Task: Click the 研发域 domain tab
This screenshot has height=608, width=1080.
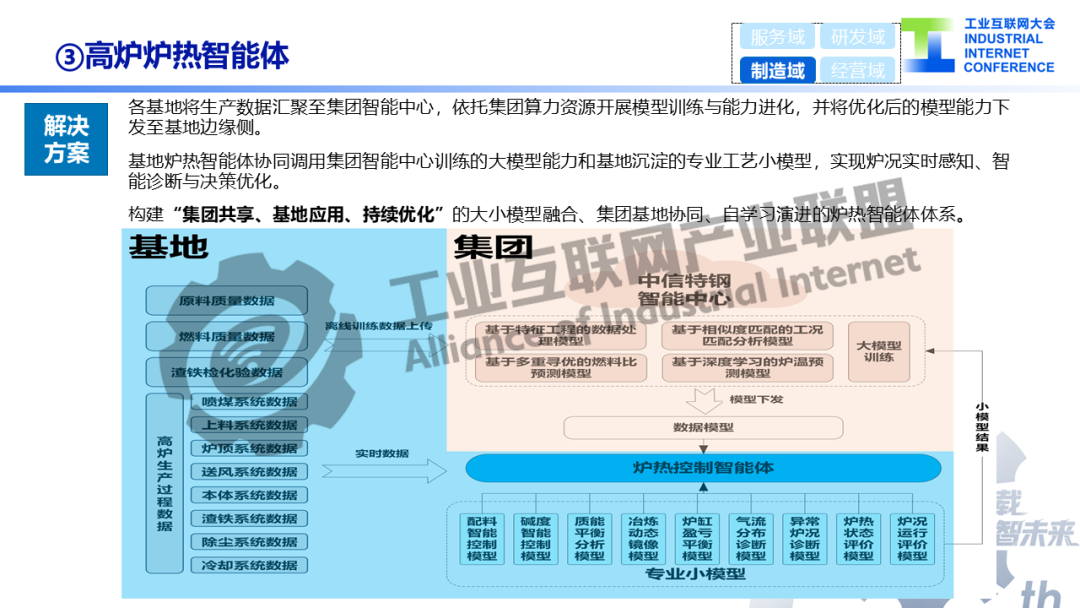Action: [858, 36]
